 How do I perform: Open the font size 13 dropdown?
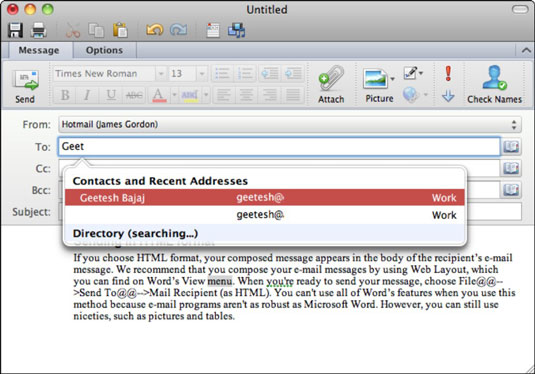(202, 74)
